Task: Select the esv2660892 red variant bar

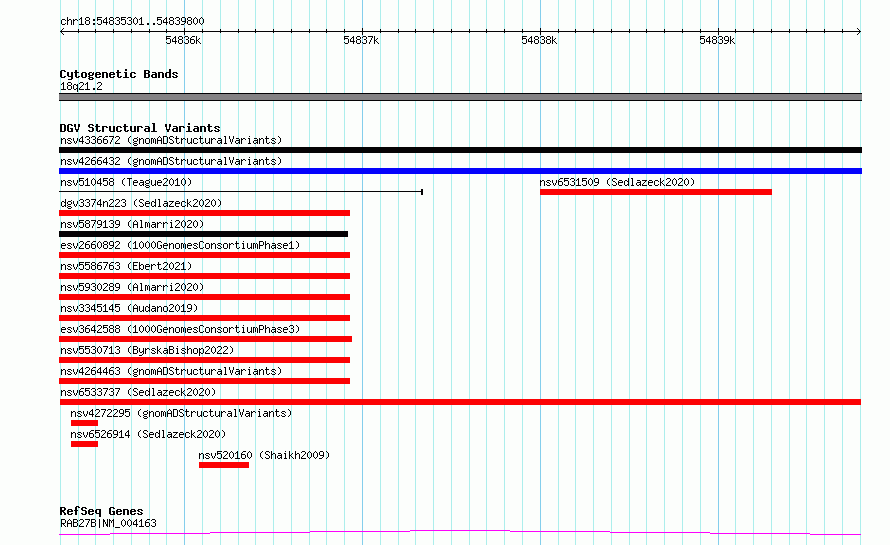Action: coord(204,255)
